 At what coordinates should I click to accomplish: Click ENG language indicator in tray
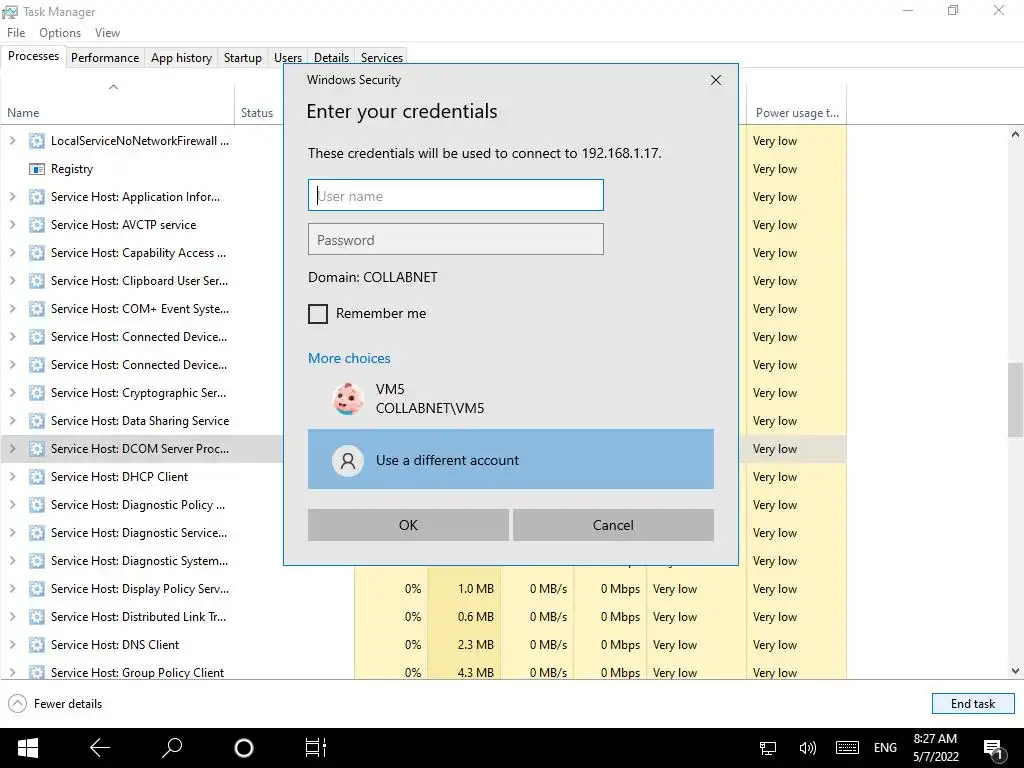click(x=885, y=748)
